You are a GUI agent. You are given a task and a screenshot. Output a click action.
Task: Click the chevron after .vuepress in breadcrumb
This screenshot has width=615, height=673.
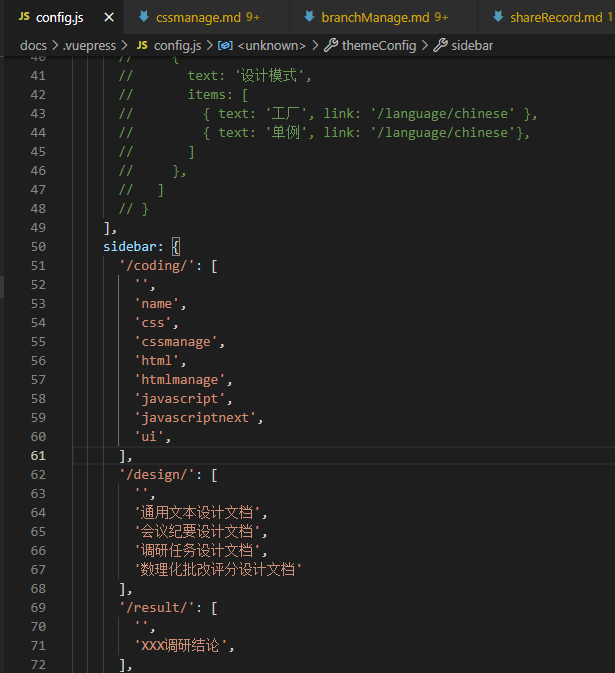tap(124, 45)
